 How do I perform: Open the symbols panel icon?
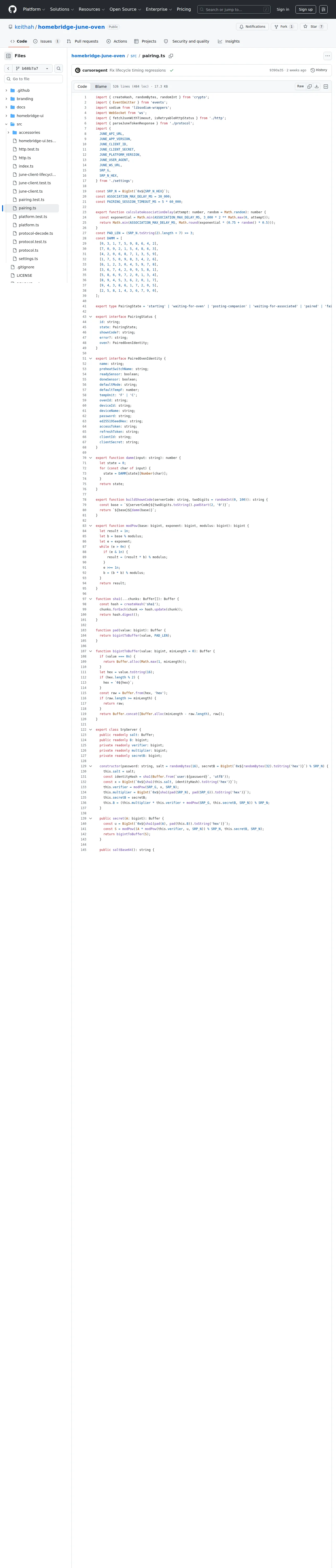[x=326, y=87]
